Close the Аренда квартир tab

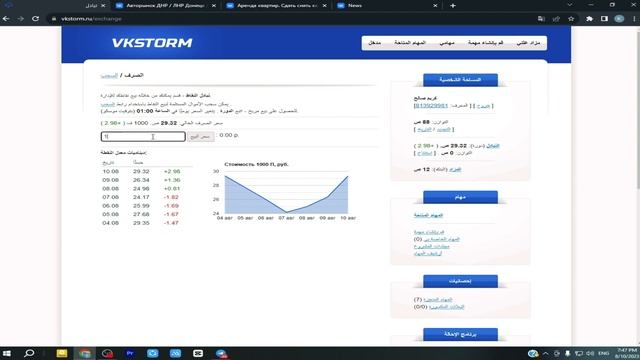click(324, 6)
